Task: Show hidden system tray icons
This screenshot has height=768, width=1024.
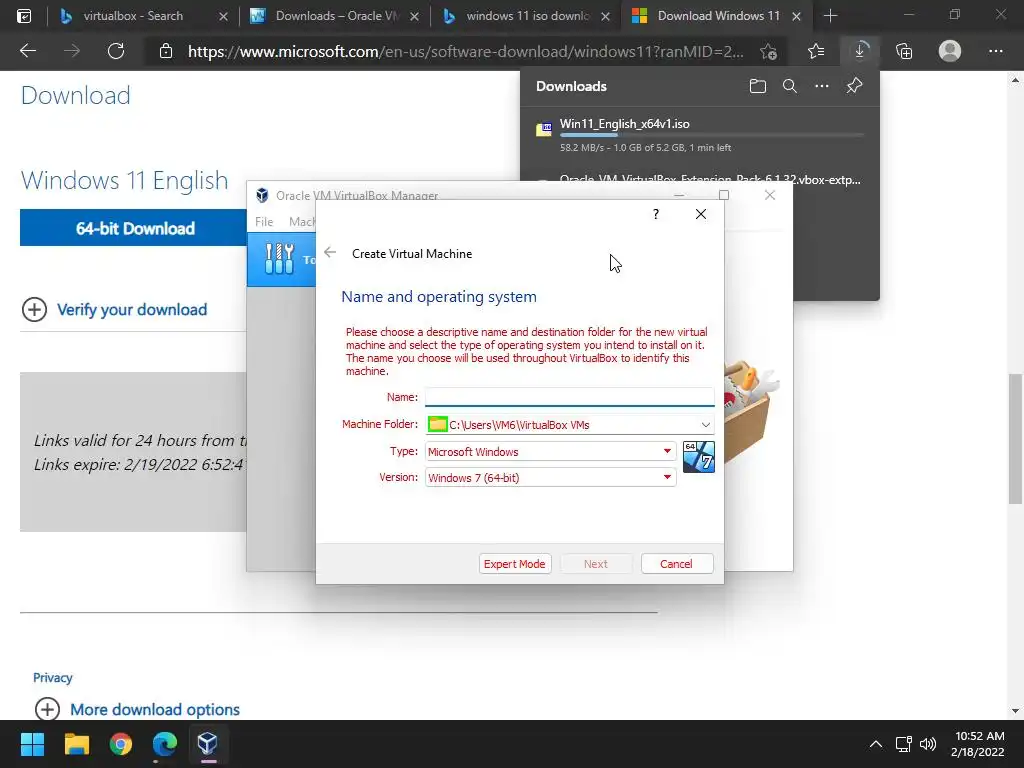Action: coord(876,744)
